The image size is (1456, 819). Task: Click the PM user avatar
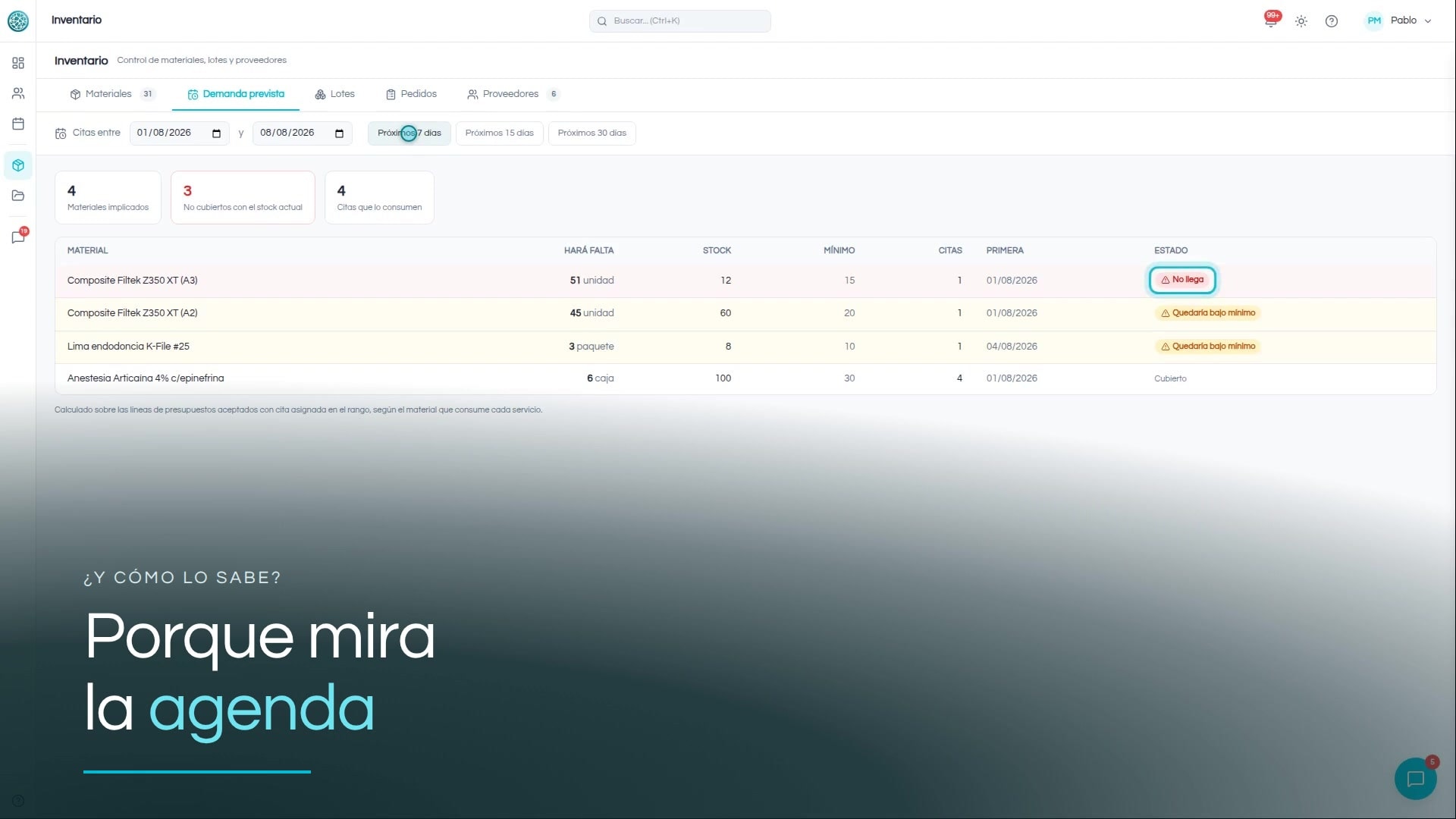(1374, 20)
